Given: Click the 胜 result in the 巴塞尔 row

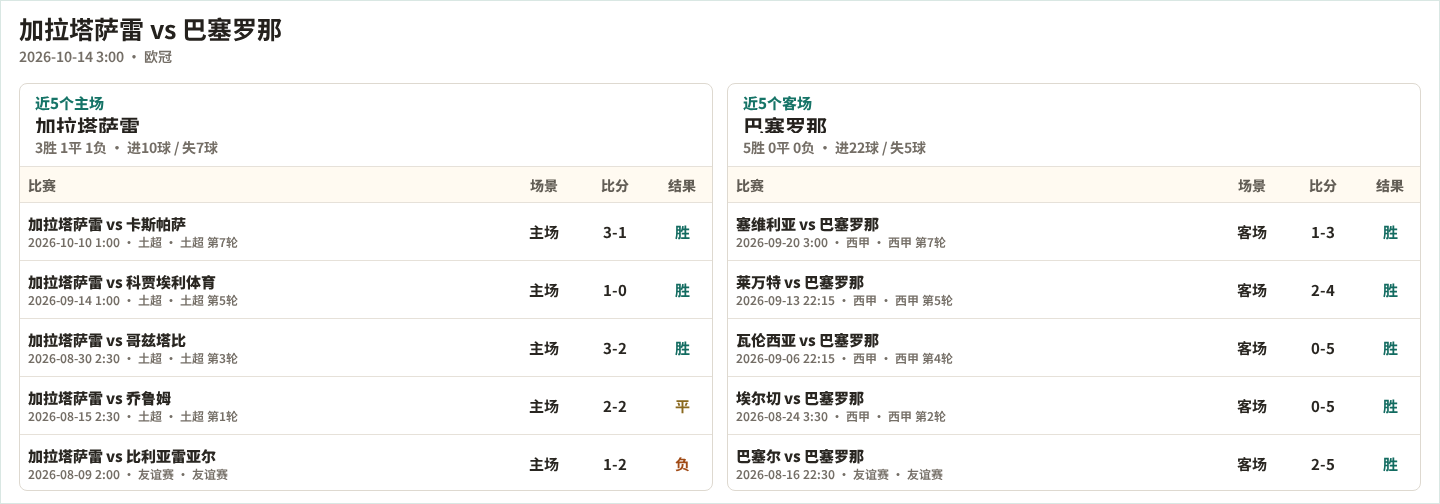Looking at the screenshot, I should point(1390,464).
